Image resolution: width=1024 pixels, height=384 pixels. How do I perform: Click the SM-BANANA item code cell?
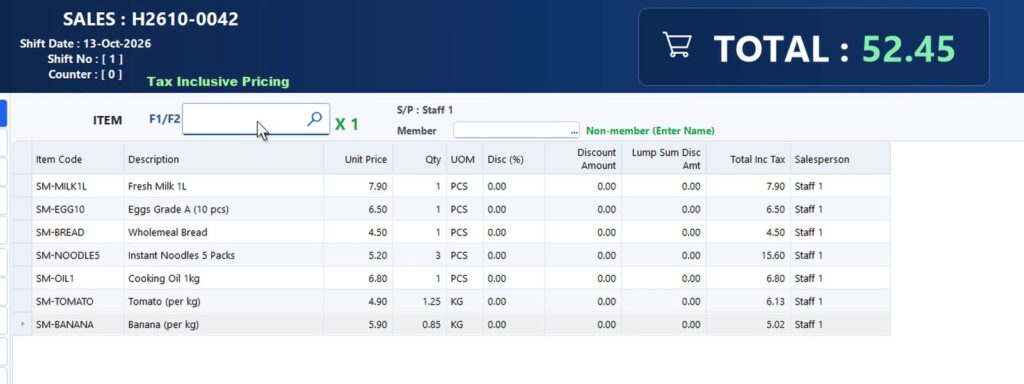(78, 324)
